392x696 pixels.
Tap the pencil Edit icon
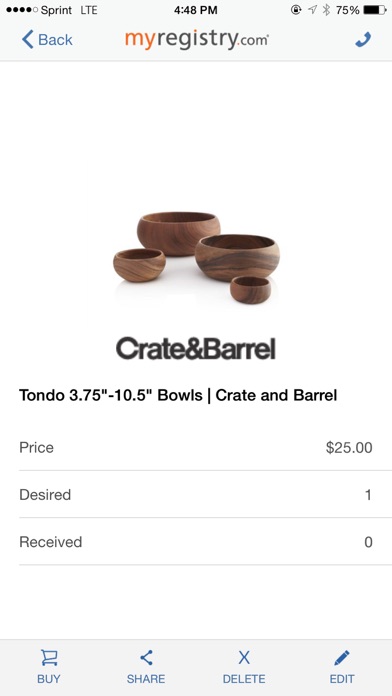(x=341, y=657)
